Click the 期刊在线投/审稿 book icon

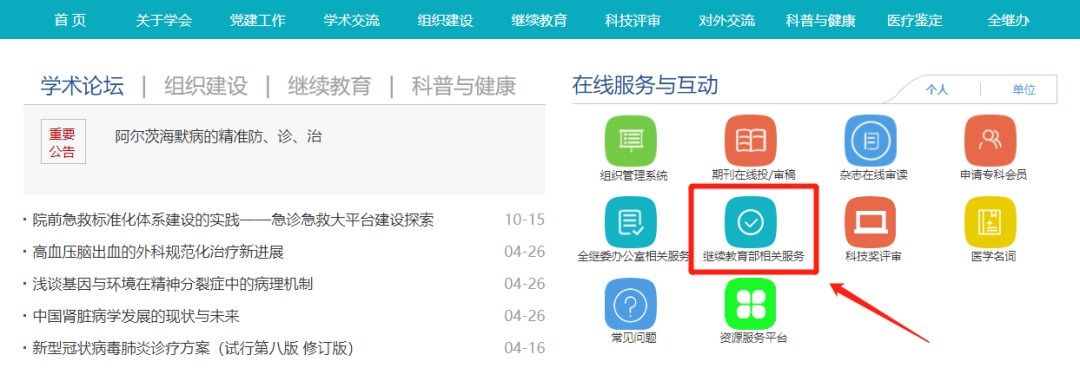(751, 141)
